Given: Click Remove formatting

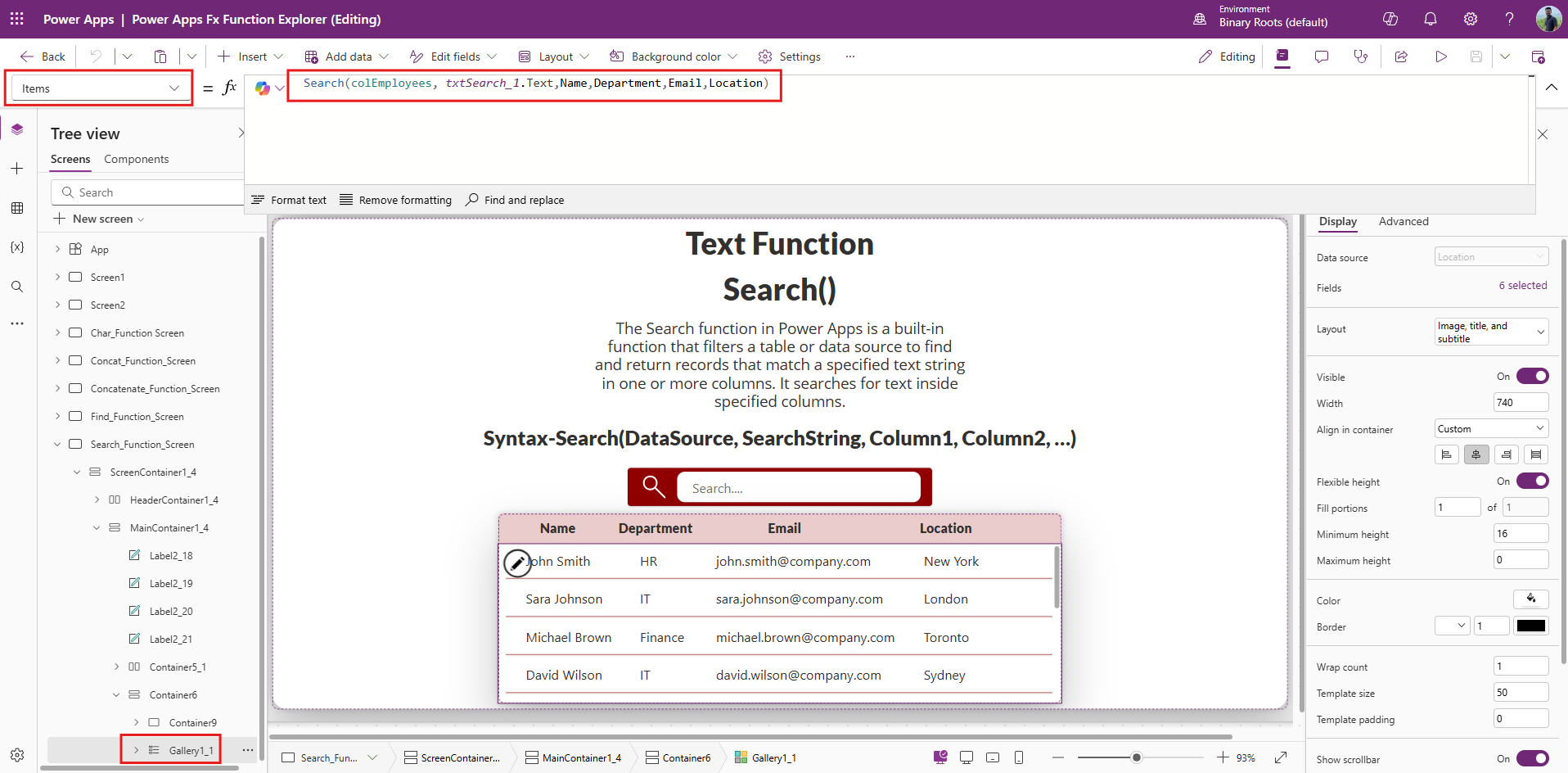Looking at the screenshot, I should pyautogui.click(x=396, y=200).
